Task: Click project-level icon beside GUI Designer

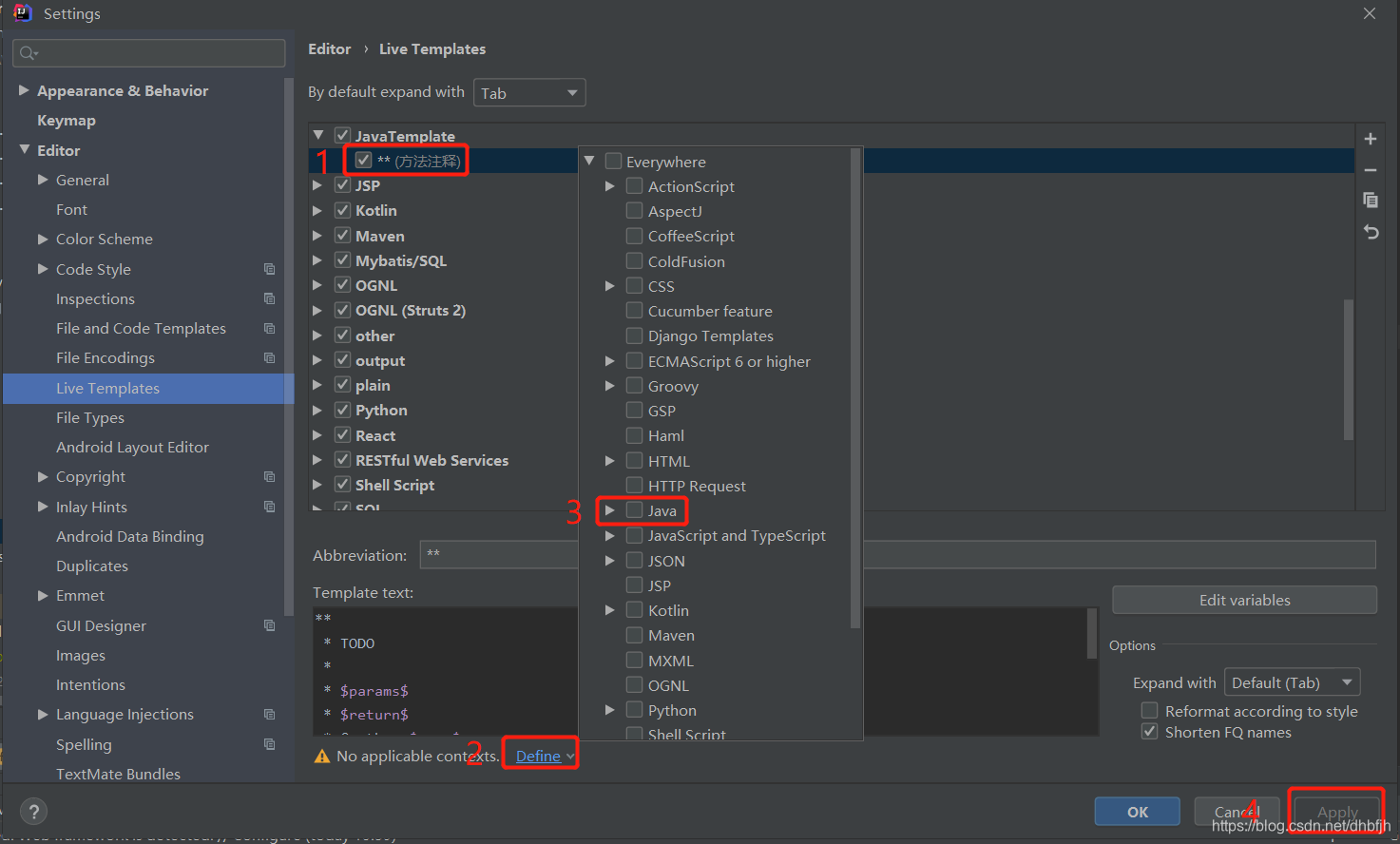Action: tap(269, 625)
